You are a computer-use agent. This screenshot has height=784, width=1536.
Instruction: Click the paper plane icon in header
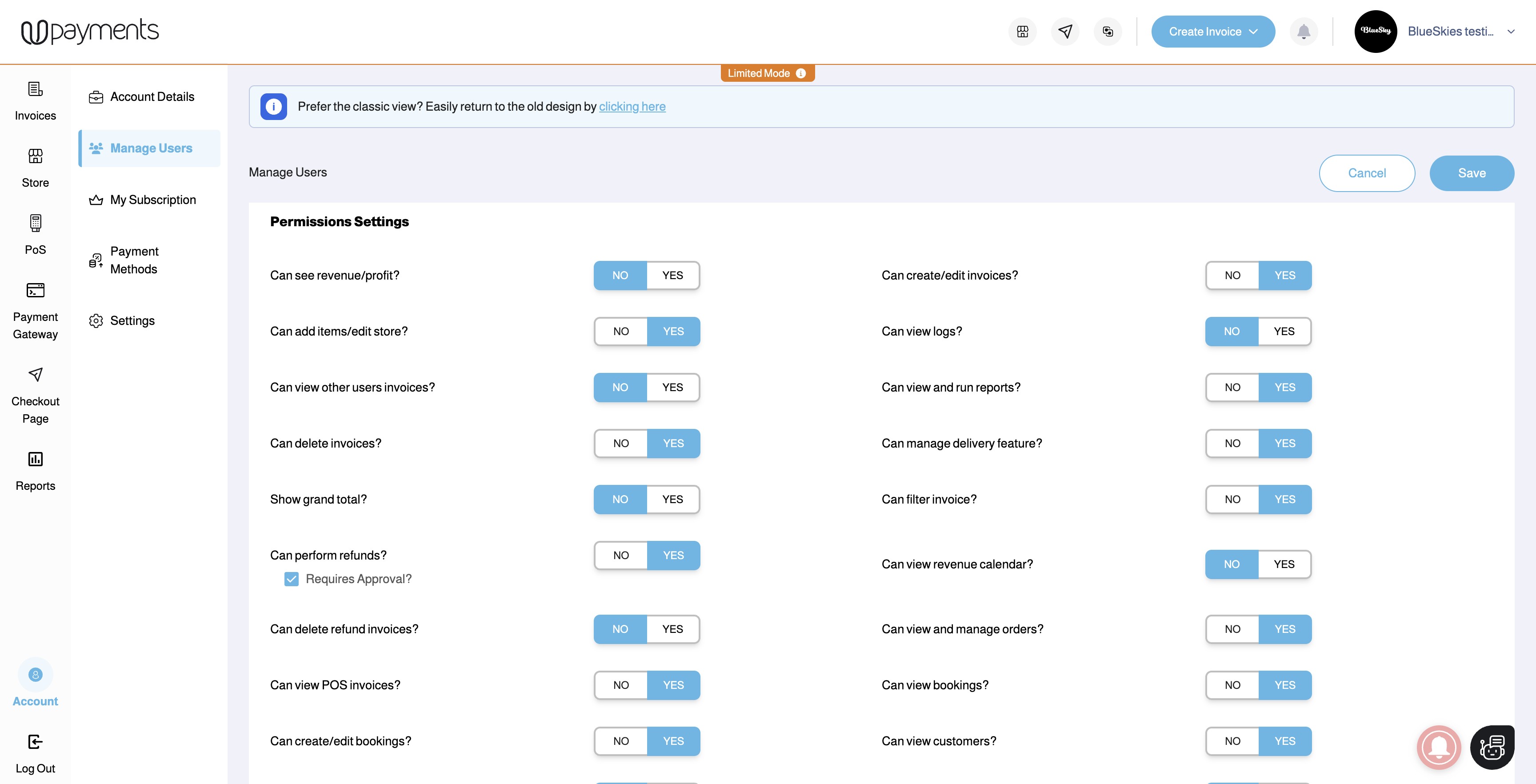pyautogui.click(x=1065, y=32)
